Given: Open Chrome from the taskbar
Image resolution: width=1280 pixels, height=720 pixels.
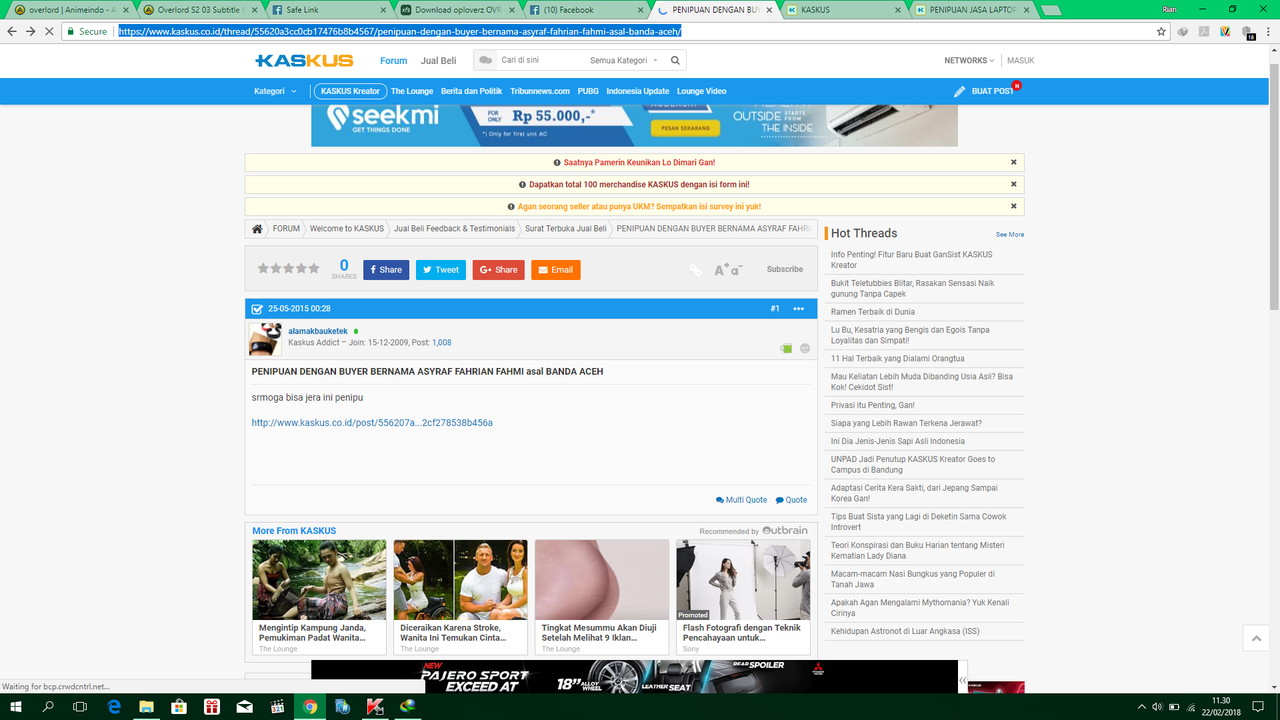Looking at the screenshot, I should pos(310,706).
